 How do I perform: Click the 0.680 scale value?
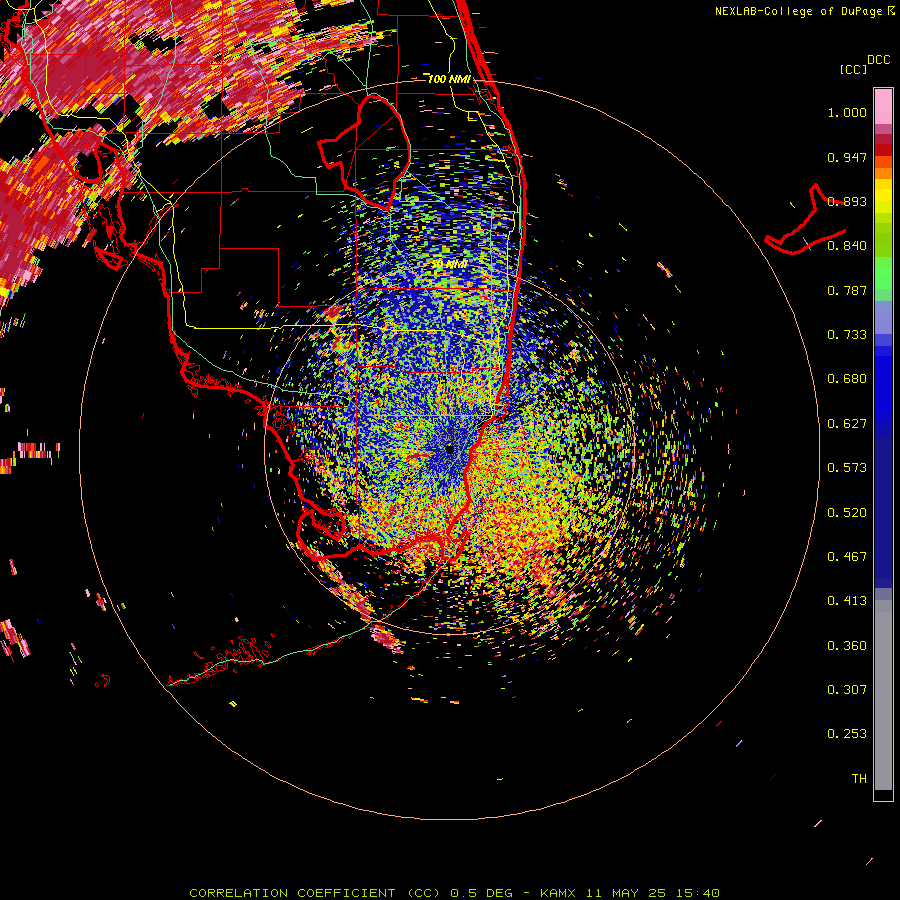[847, 379]
